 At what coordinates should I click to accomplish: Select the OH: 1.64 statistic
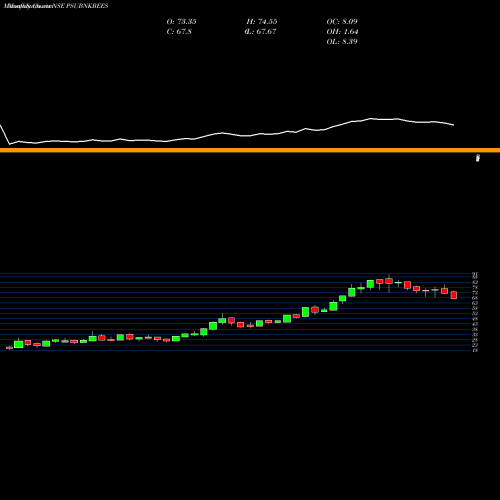coord(342,31)
